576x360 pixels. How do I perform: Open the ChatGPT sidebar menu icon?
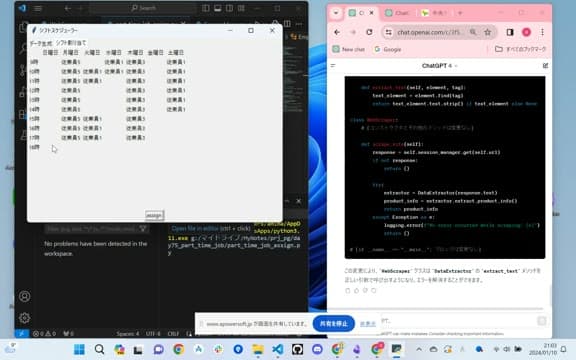click(333, 66)
